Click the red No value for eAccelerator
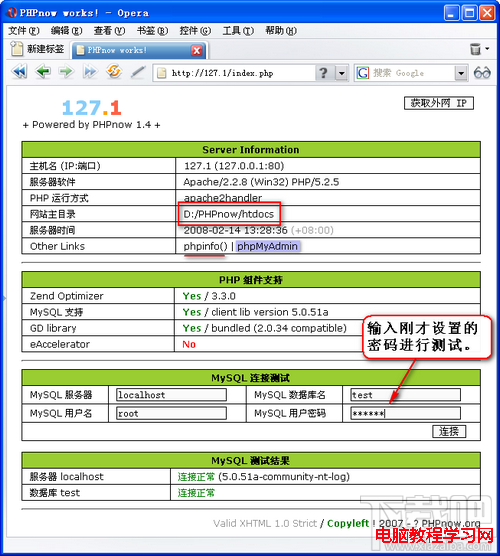 189,344
